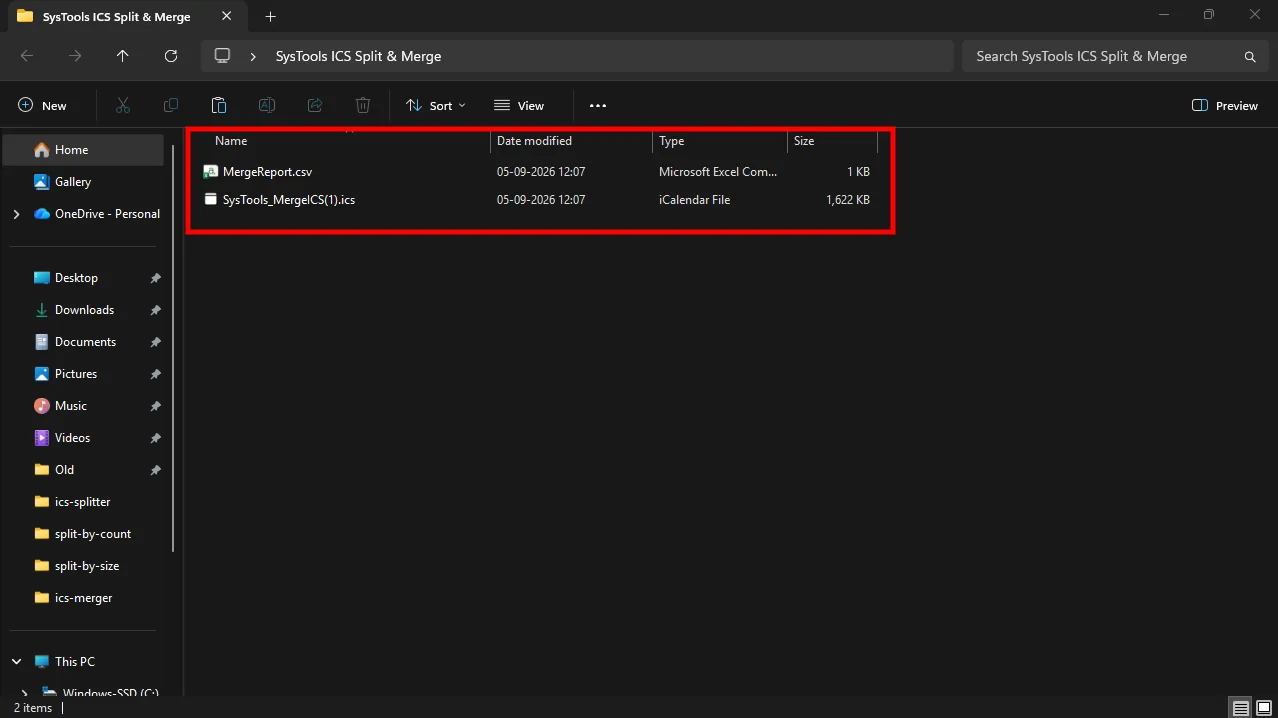Unpin the Downloads folder pin icon
The height and width of the screenshot is (718, 1278).
(155, 310)
